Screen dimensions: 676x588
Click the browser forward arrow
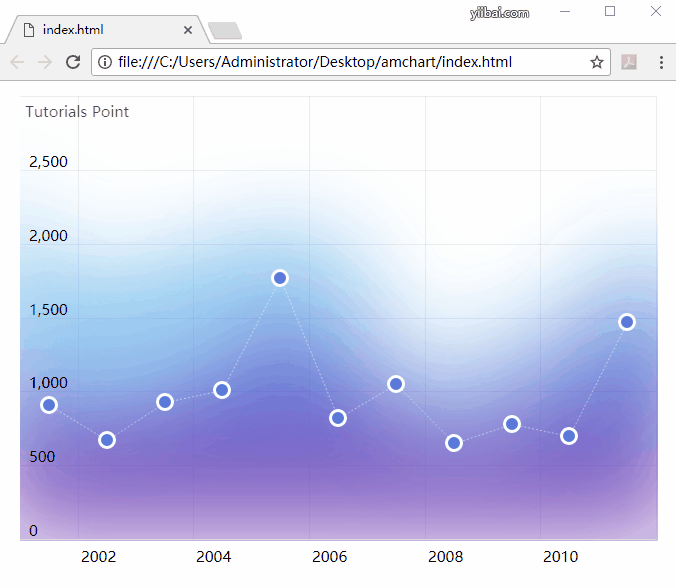(45, 62)
